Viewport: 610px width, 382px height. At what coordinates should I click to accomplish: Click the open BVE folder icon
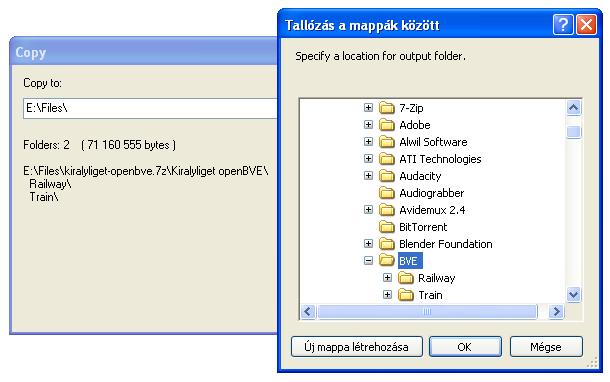[387, 260]
